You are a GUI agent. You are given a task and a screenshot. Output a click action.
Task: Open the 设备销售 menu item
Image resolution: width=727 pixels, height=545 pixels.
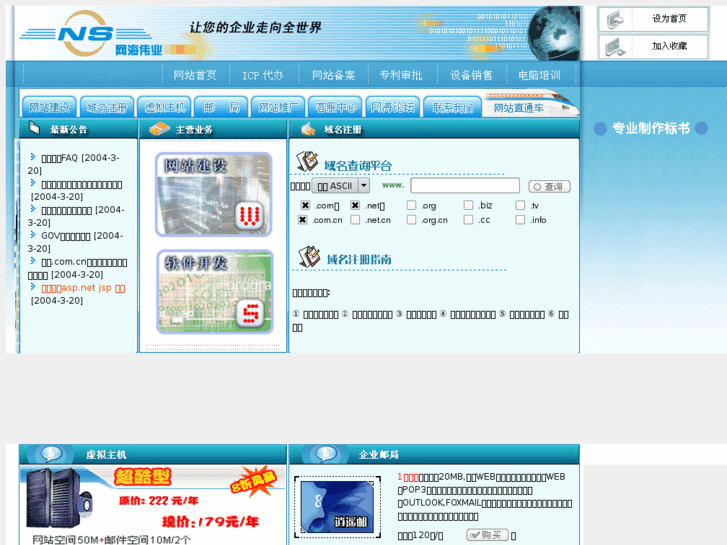(x=471, y=75)
